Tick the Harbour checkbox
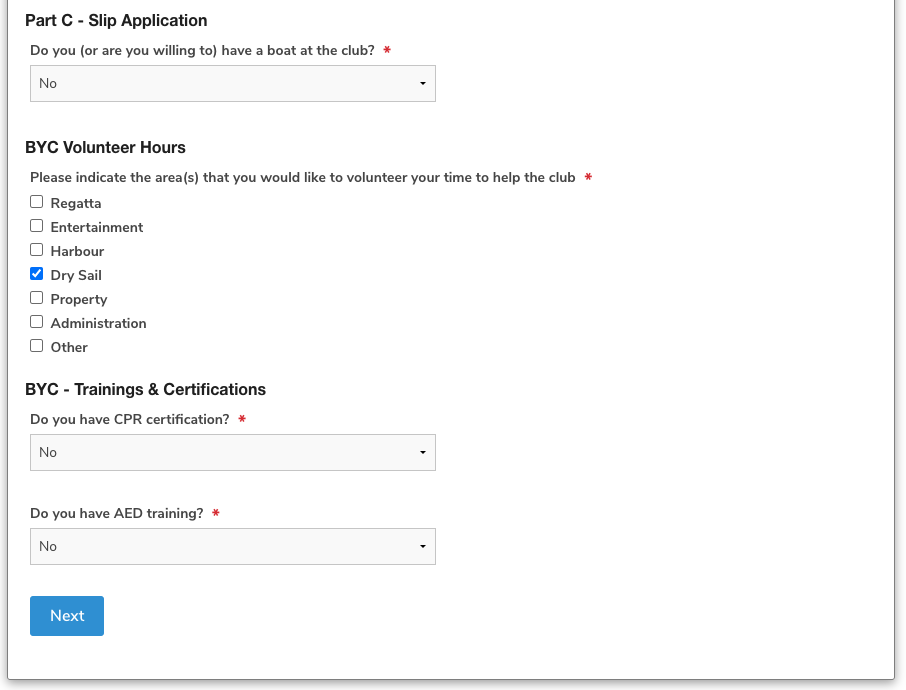Viewport: 906px width, 690px height. (37, 250)
